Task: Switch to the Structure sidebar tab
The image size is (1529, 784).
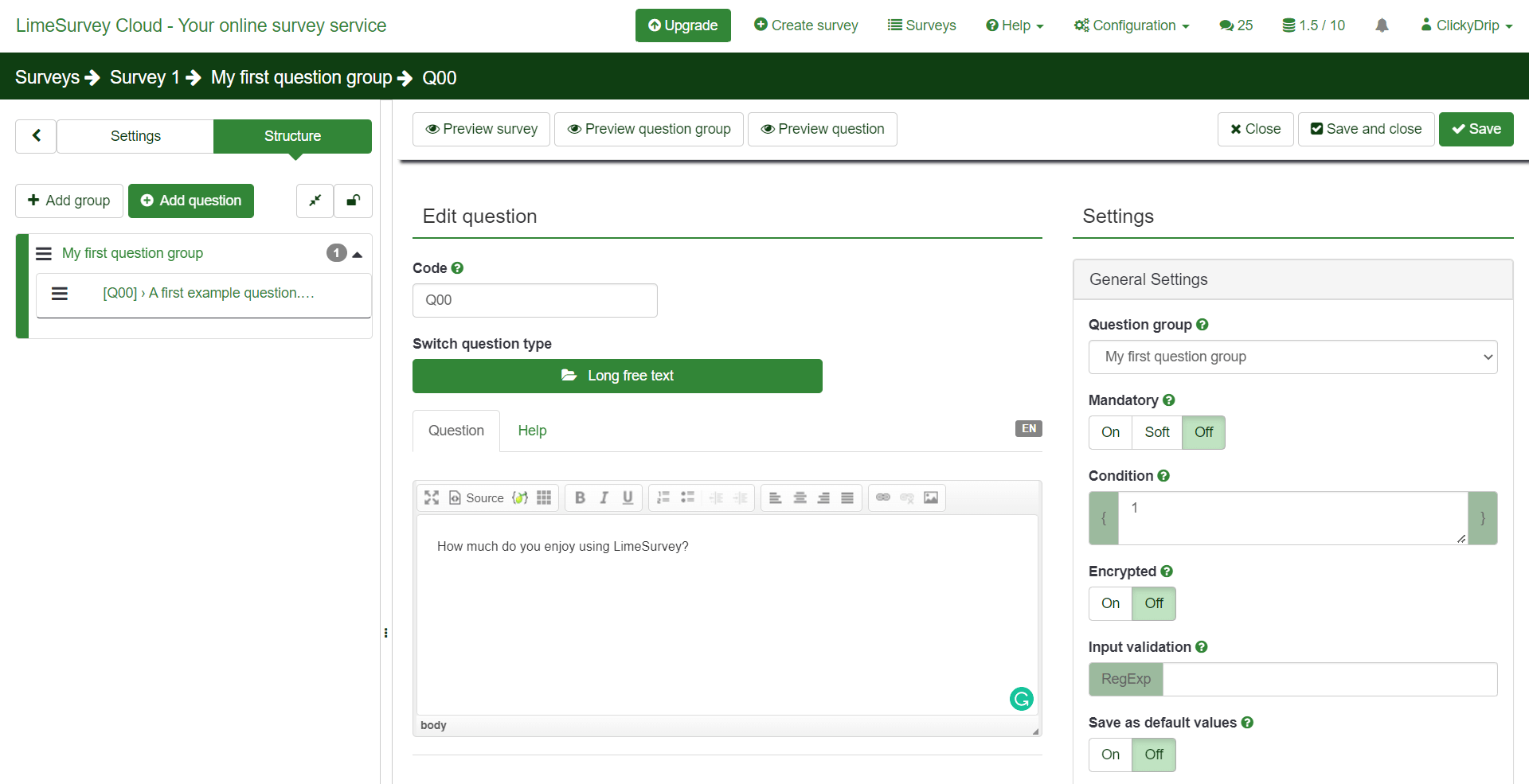Action: [x=292, y=136]
